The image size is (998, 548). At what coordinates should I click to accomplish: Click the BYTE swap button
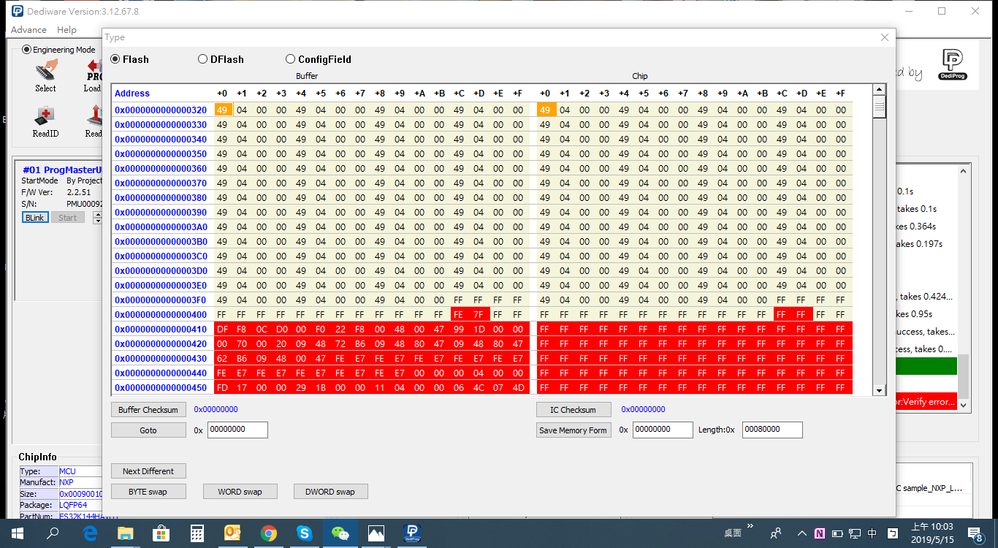click(x=148, y=491)
